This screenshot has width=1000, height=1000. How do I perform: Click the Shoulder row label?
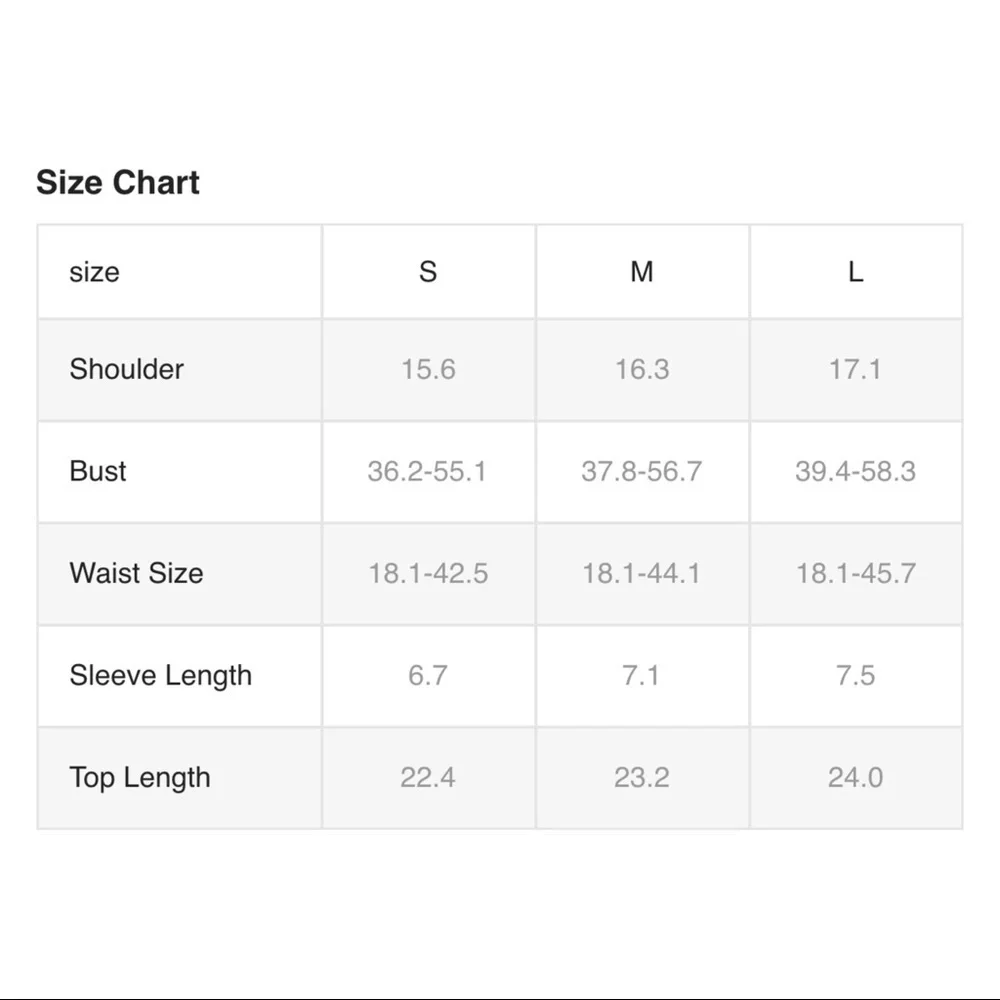point(127,369)
